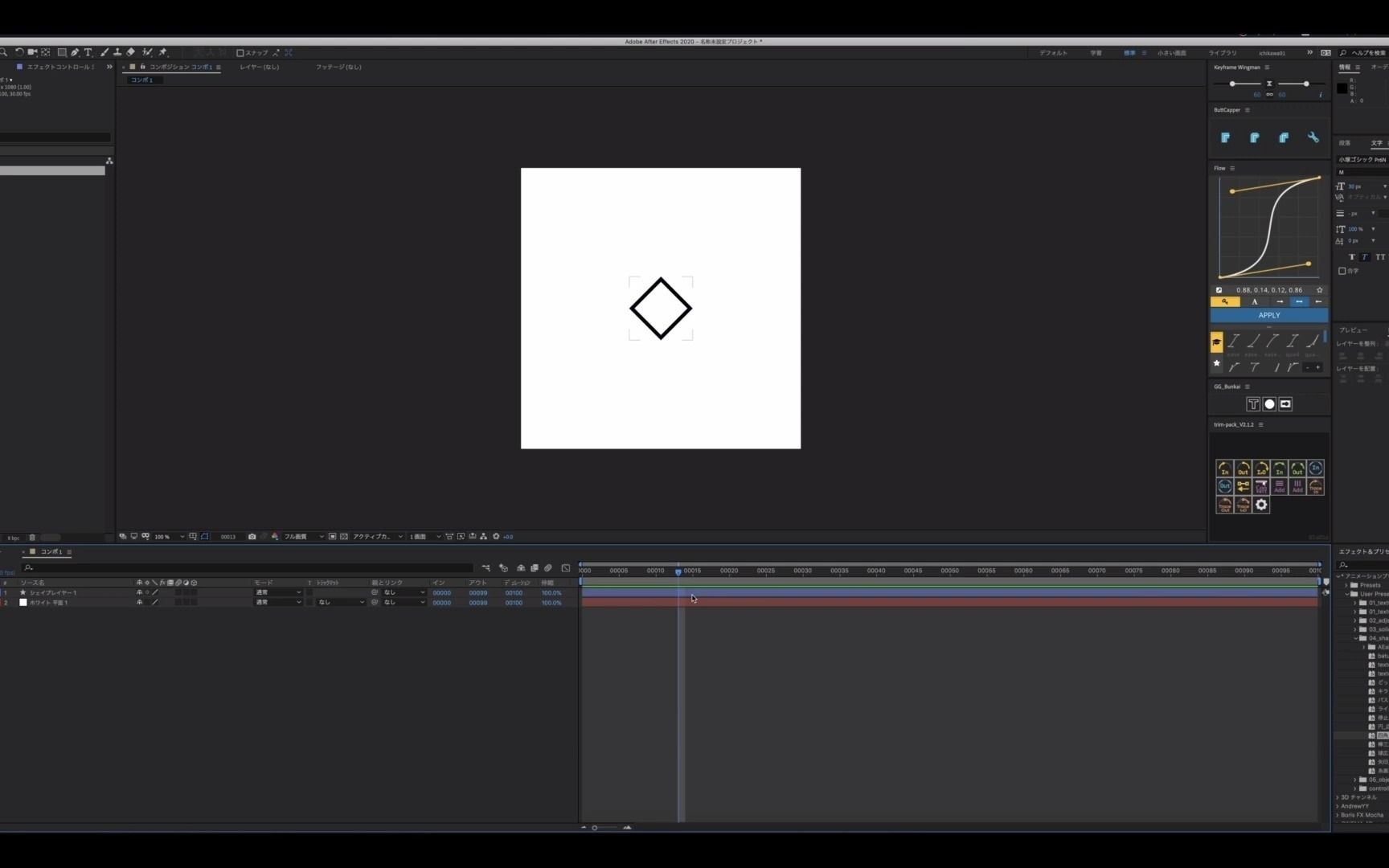Select the Rotation tool in the toolbar
This screenshot has width=1389, height=868.
(x=19, y=52)
